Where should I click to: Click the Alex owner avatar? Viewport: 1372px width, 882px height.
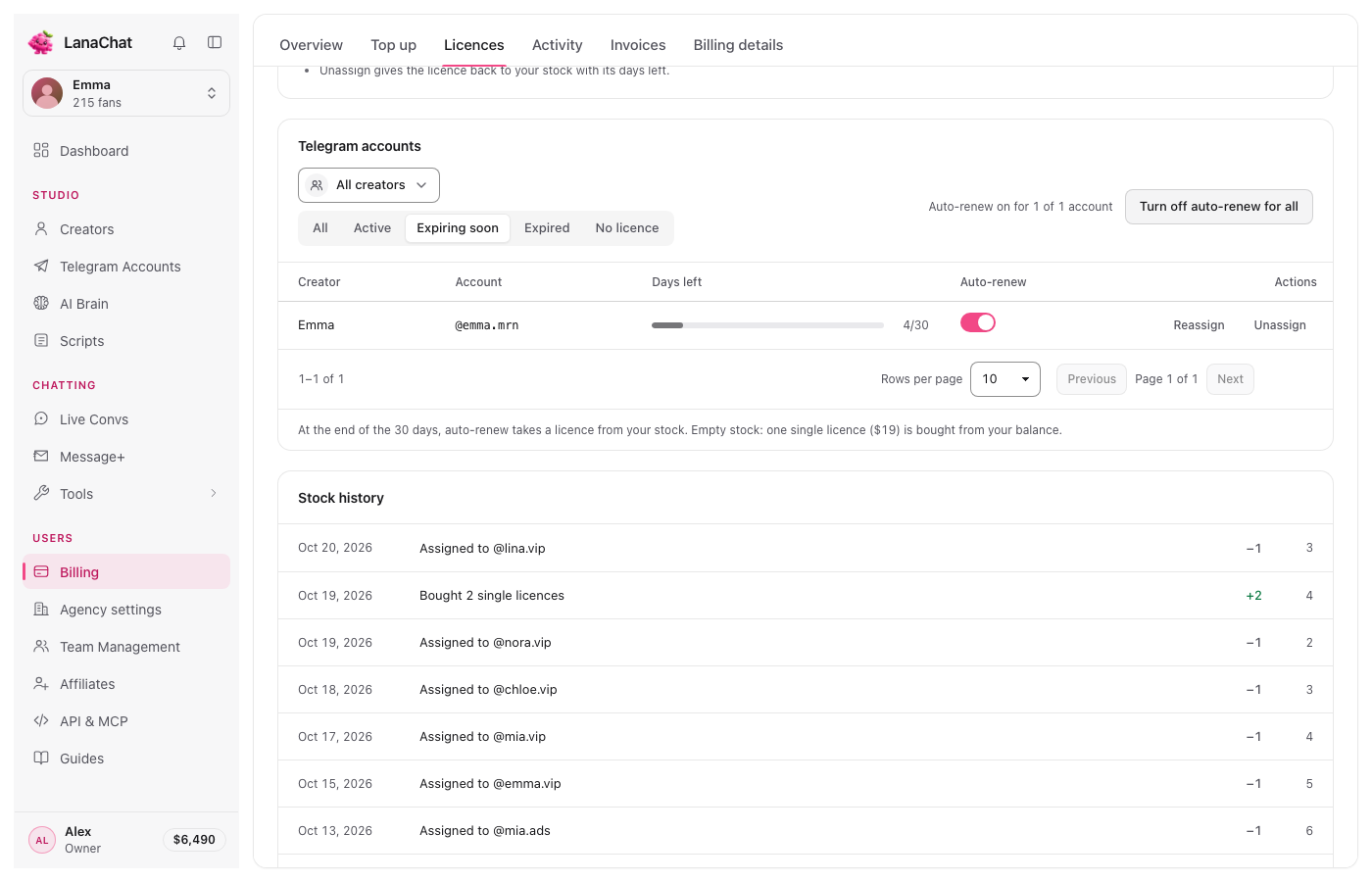(x=42, y=840)
